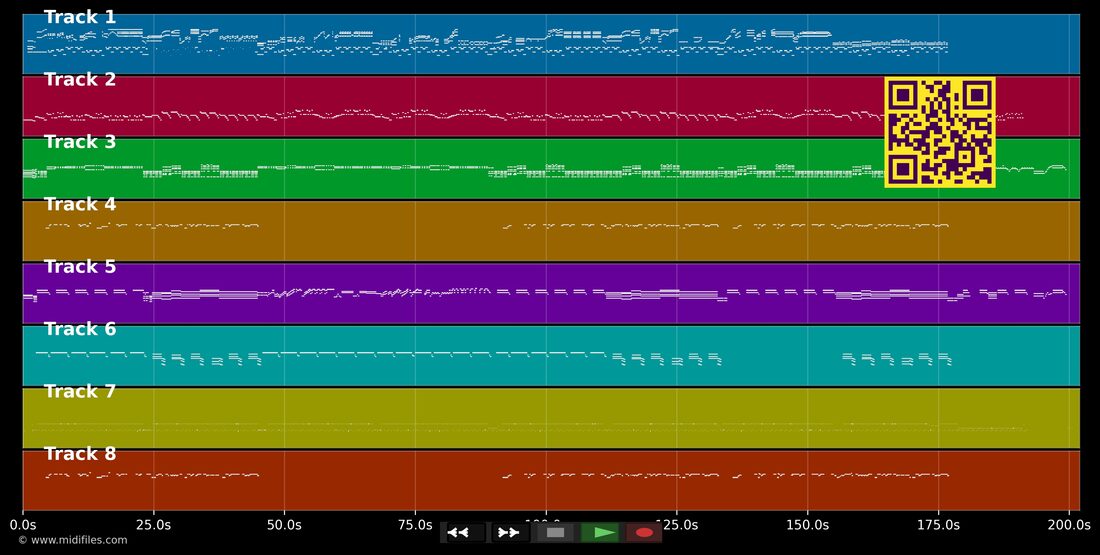Click the 25.0s time axis label

coord(154,525)
